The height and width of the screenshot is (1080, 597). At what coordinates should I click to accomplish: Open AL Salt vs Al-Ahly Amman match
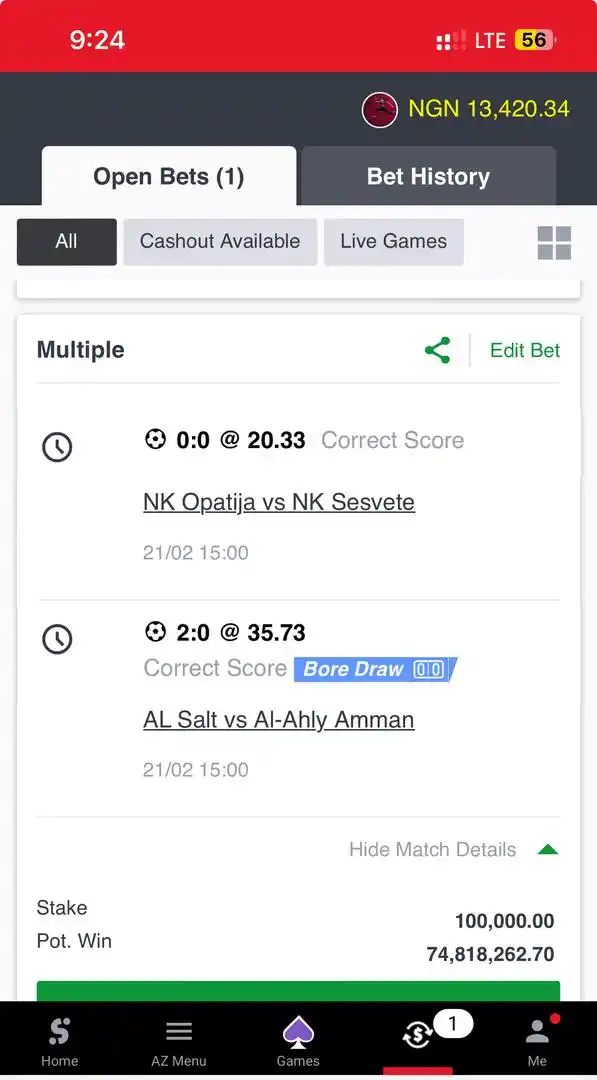[279, 720]
